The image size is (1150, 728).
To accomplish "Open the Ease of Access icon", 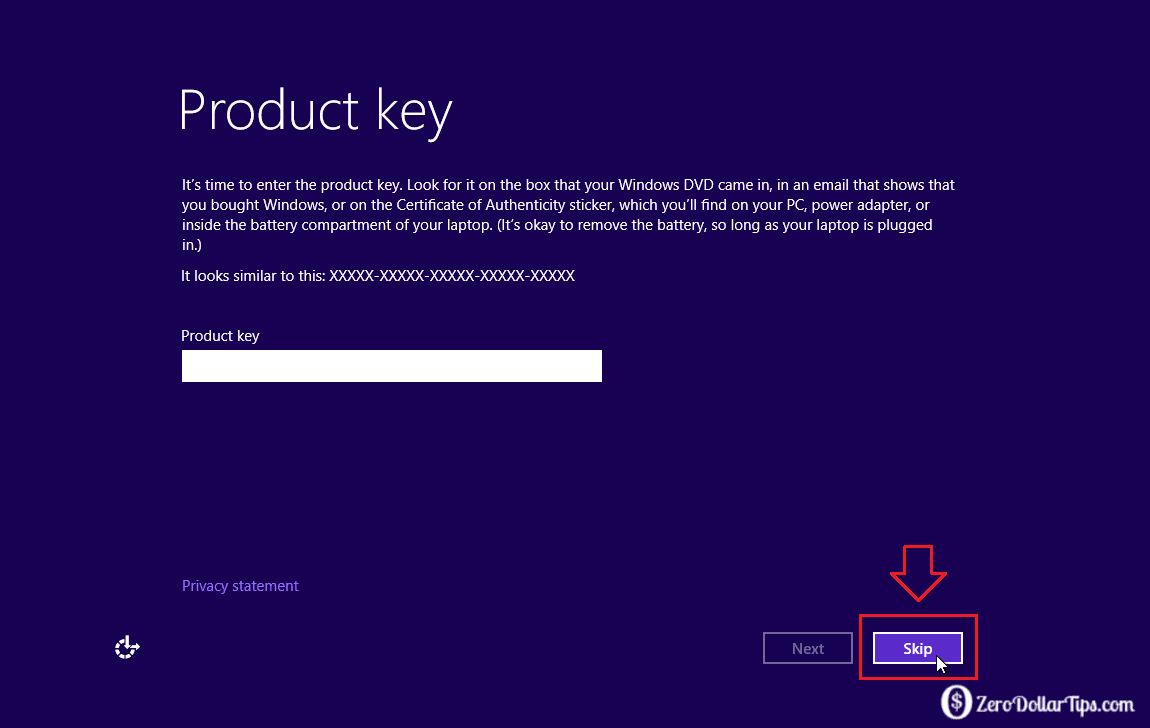I will [127, 649].
